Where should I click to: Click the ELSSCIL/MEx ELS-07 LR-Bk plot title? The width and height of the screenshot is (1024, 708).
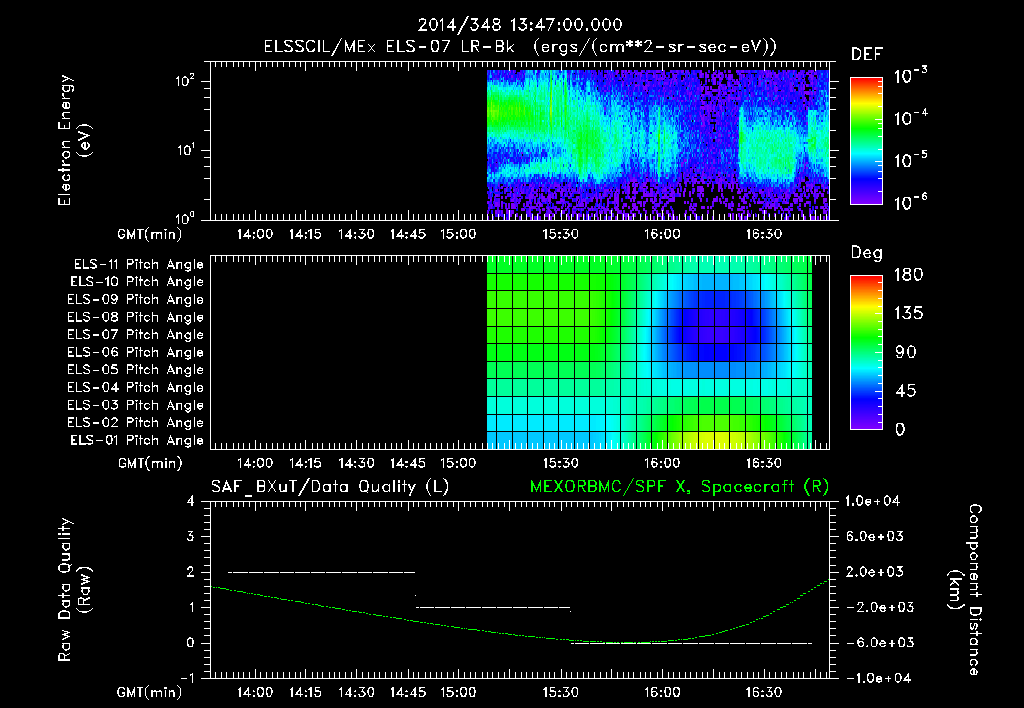tap(520, 47)
